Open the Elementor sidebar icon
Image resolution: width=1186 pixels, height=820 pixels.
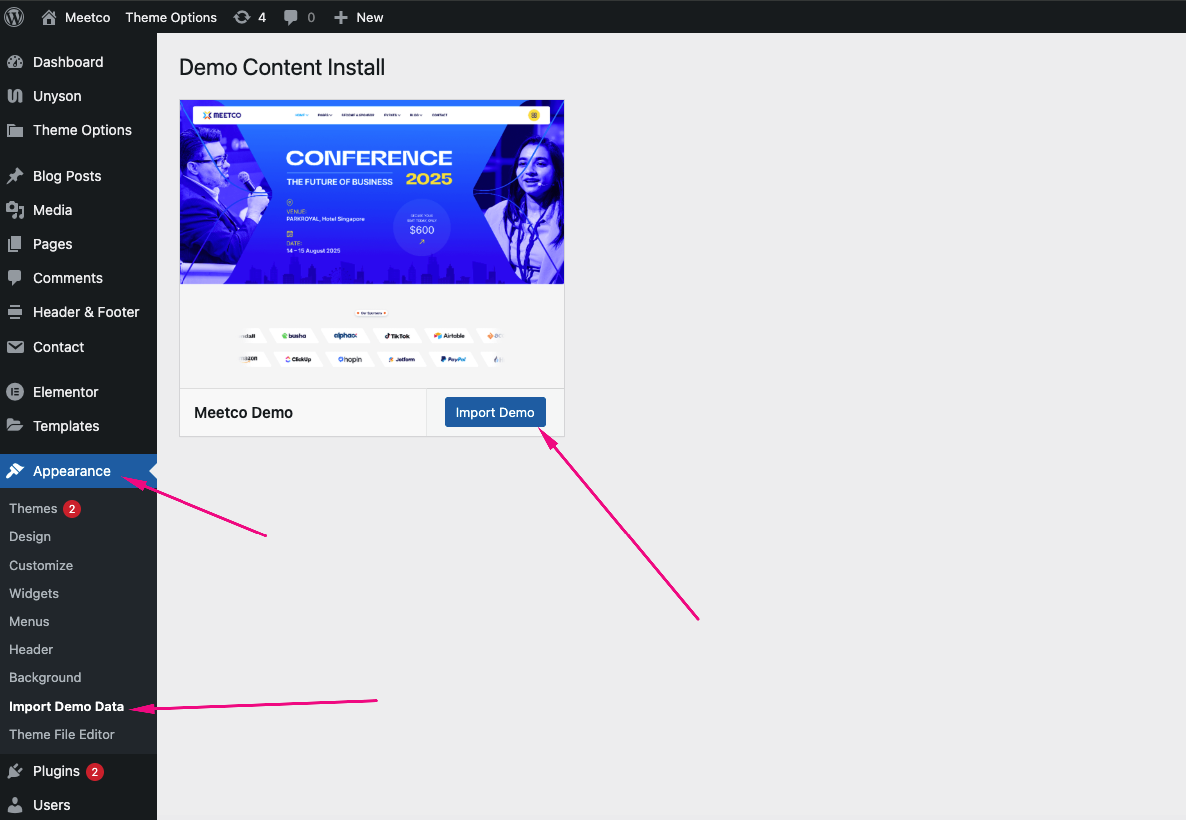pyautogui.click(x=15, y=392)
